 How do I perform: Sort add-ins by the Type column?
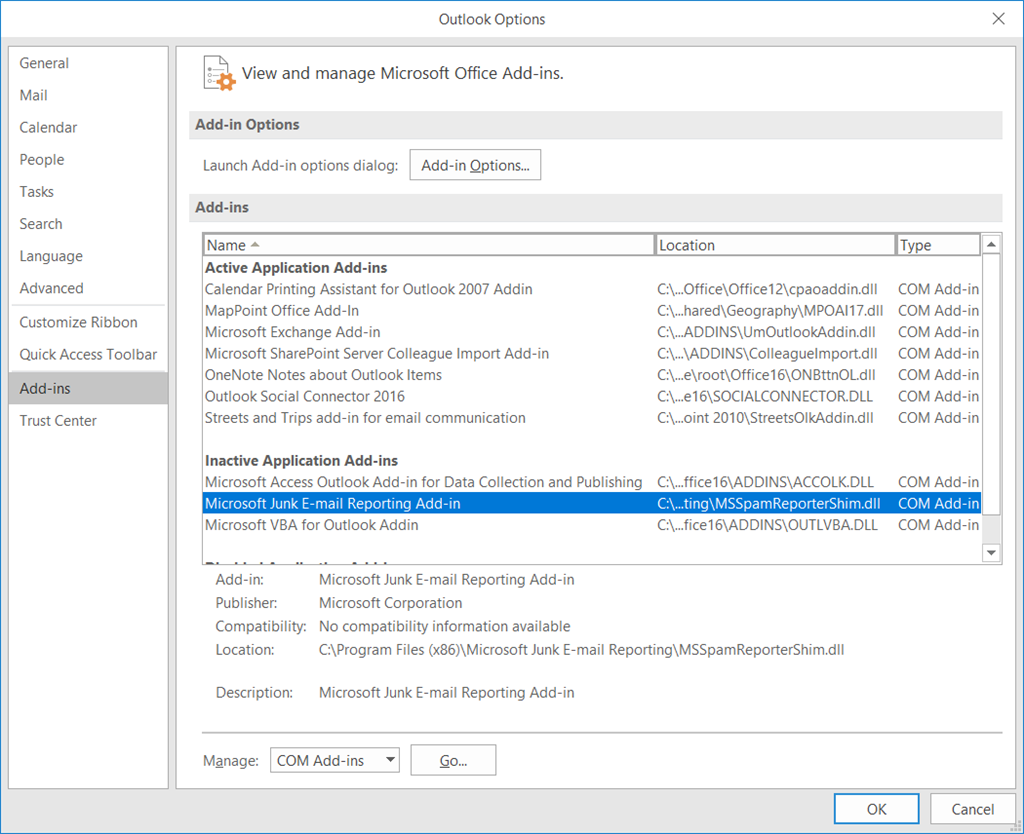[x=938, y=245]
